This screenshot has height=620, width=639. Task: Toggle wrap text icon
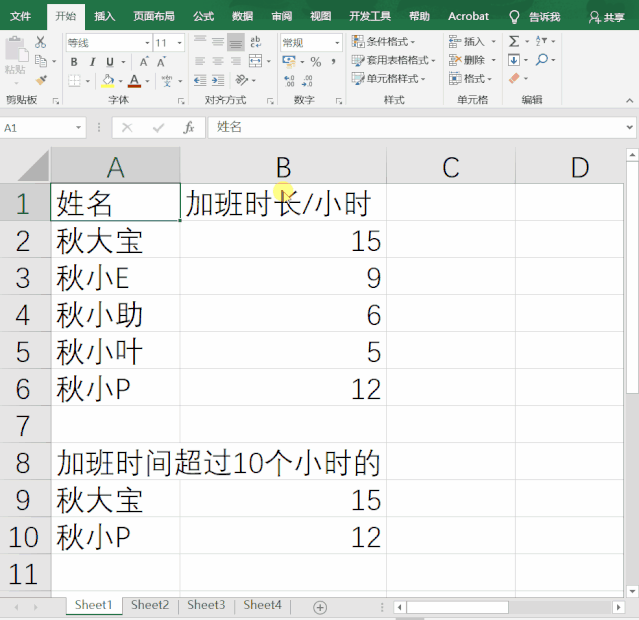(x=256, y=42)
